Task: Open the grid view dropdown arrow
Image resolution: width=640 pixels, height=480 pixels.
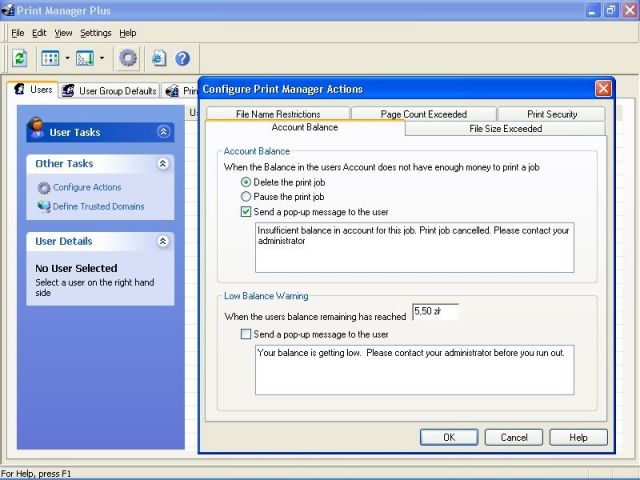Action: (67, 58)
